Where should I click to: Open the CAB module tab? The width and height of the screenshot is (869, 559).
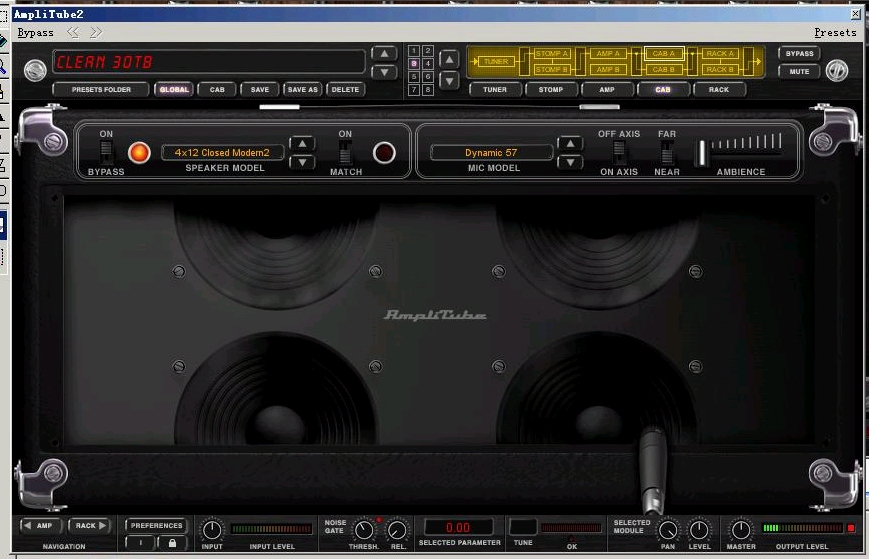[x=663, y=90]
